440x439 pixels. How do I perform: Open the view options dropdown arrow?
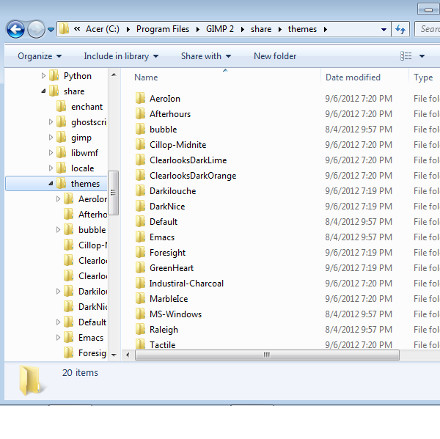click(x=422, y=56)
